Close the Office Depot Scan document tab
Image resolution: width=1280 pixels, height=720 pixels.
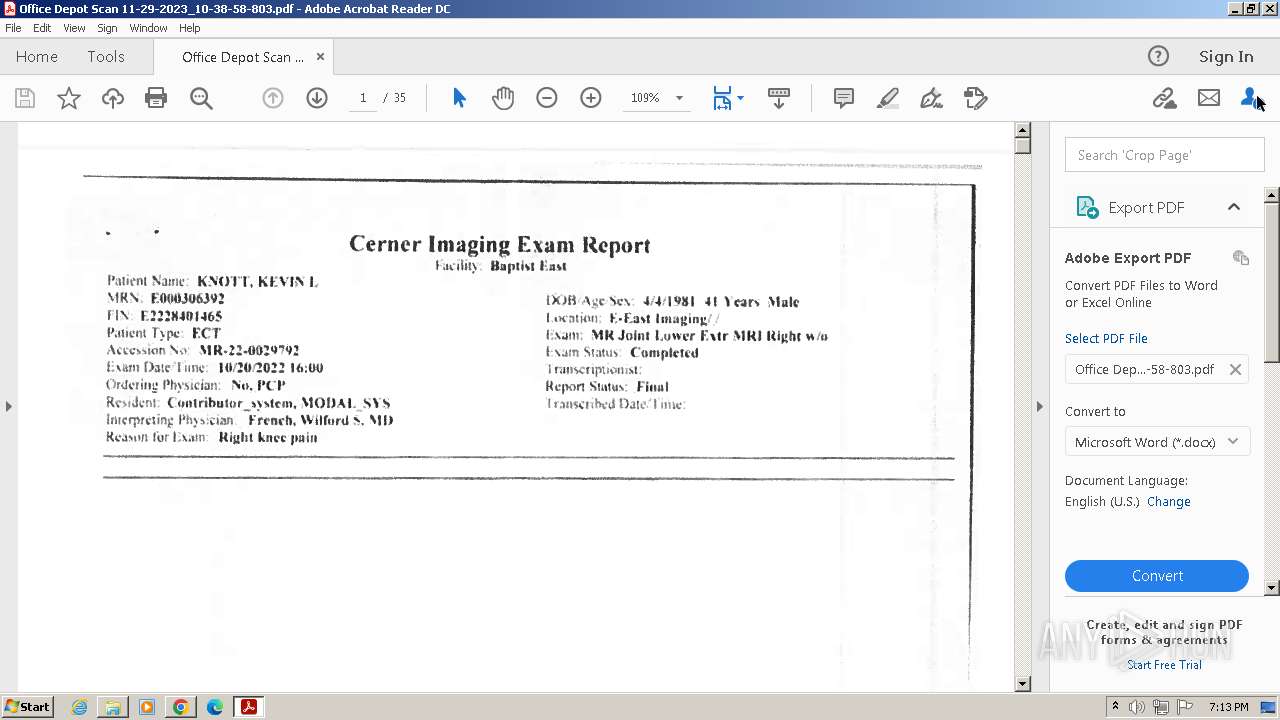(320, 57)
